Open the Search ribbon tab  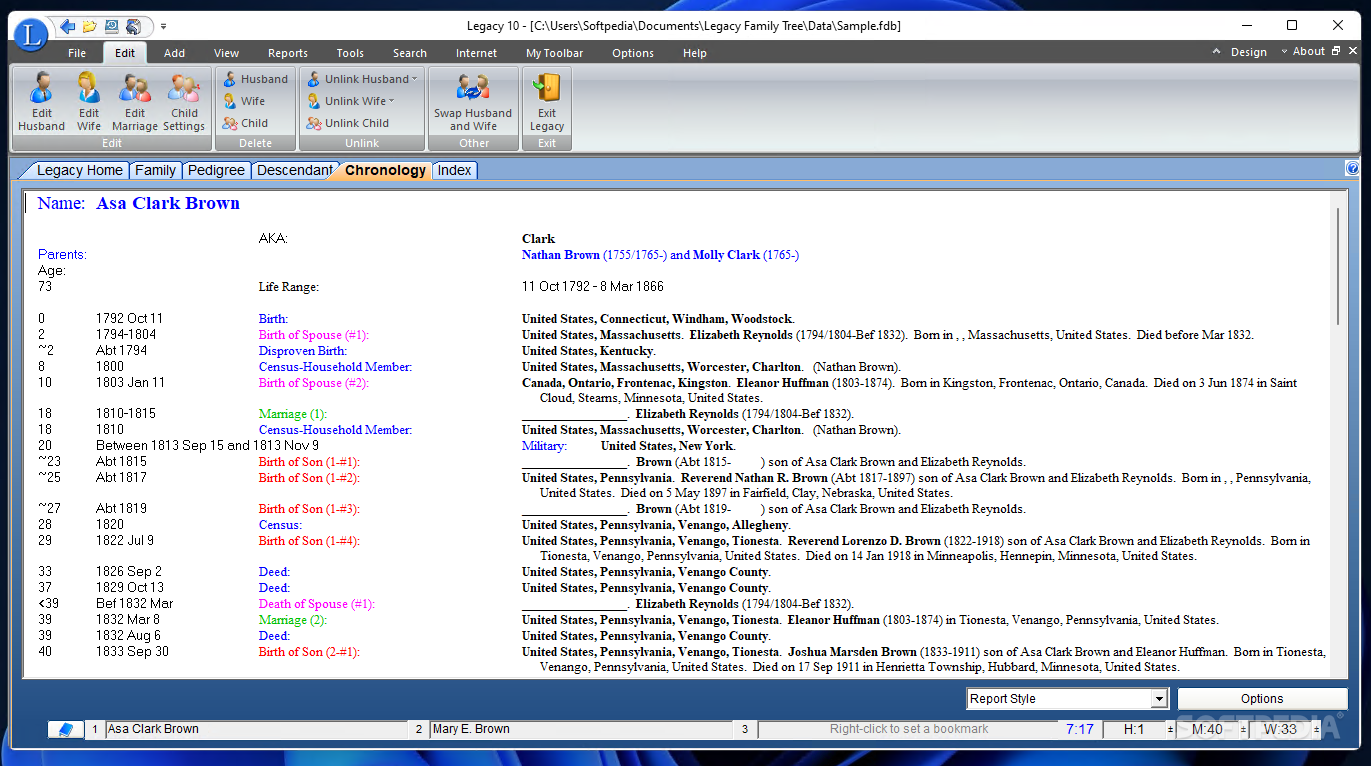pyautogui.click(x=409, y=53)
